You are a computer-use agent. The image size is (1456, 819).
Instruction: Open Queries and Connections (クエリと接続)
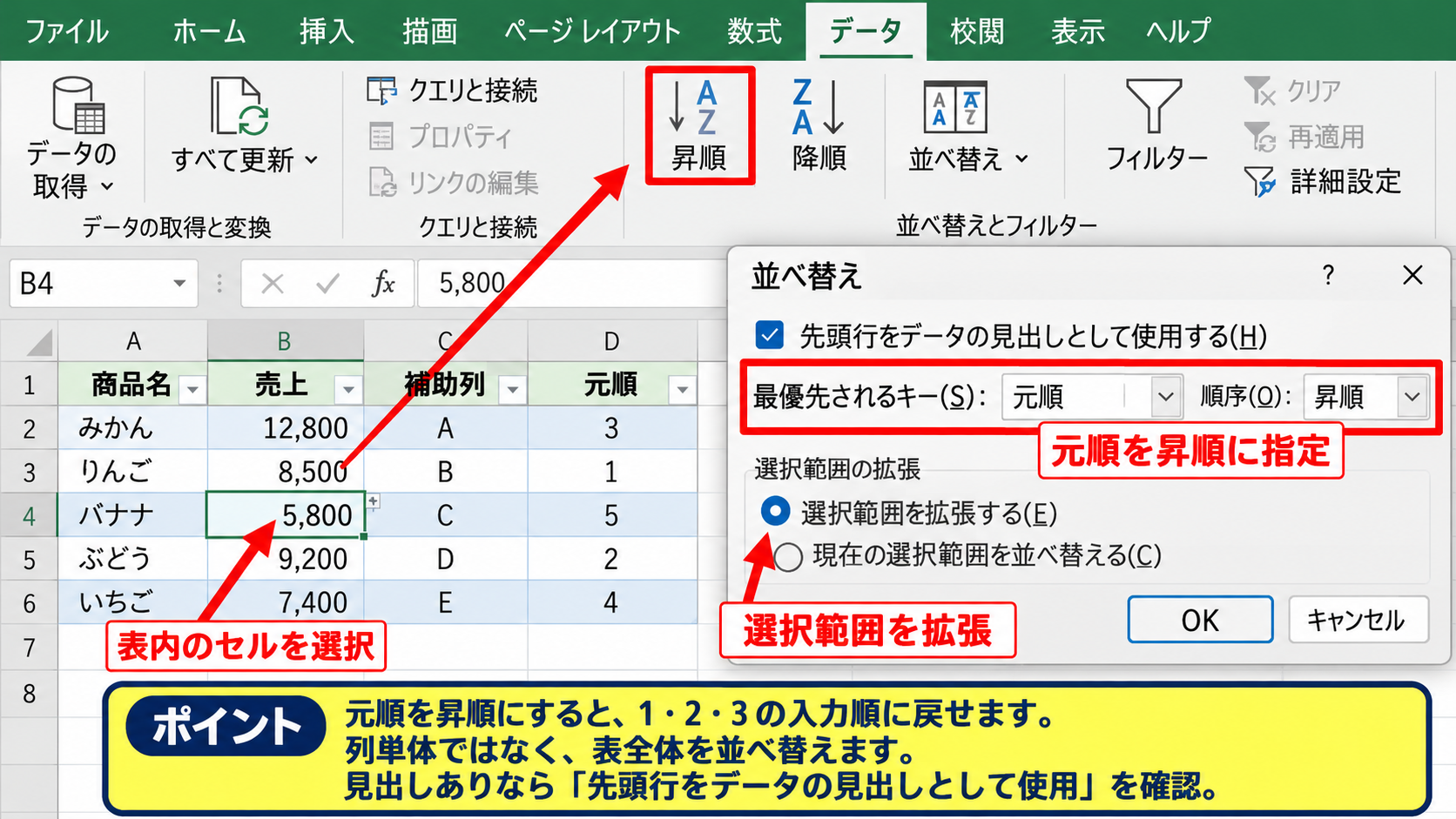(x=453, y=91)
